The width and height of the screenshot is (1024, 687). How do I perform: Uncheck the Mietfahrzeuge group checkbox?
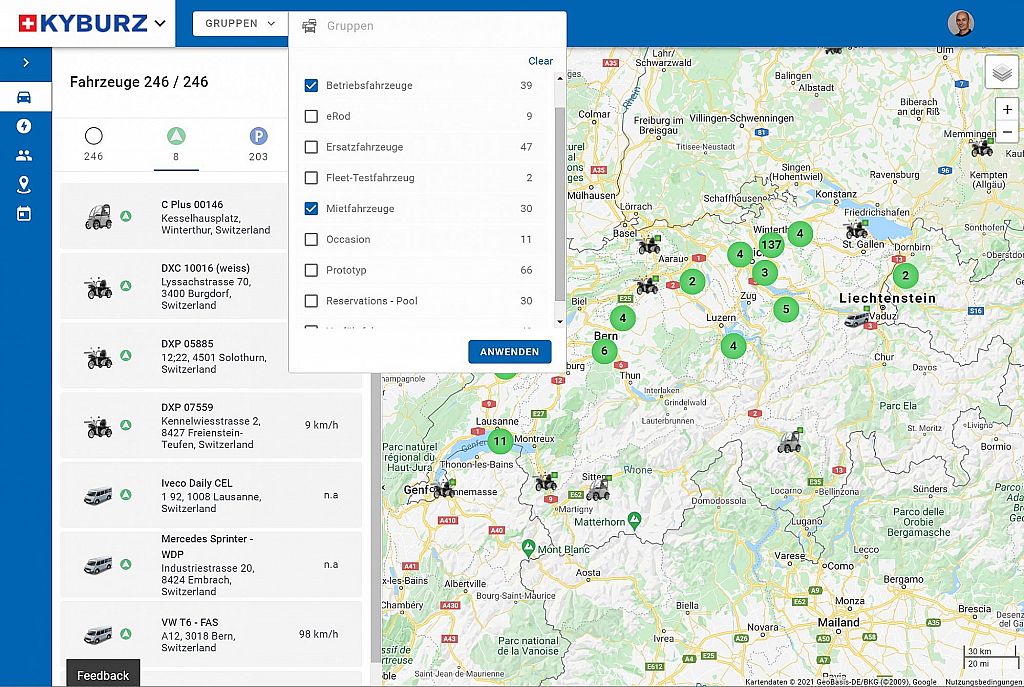(x=311, y=209)
